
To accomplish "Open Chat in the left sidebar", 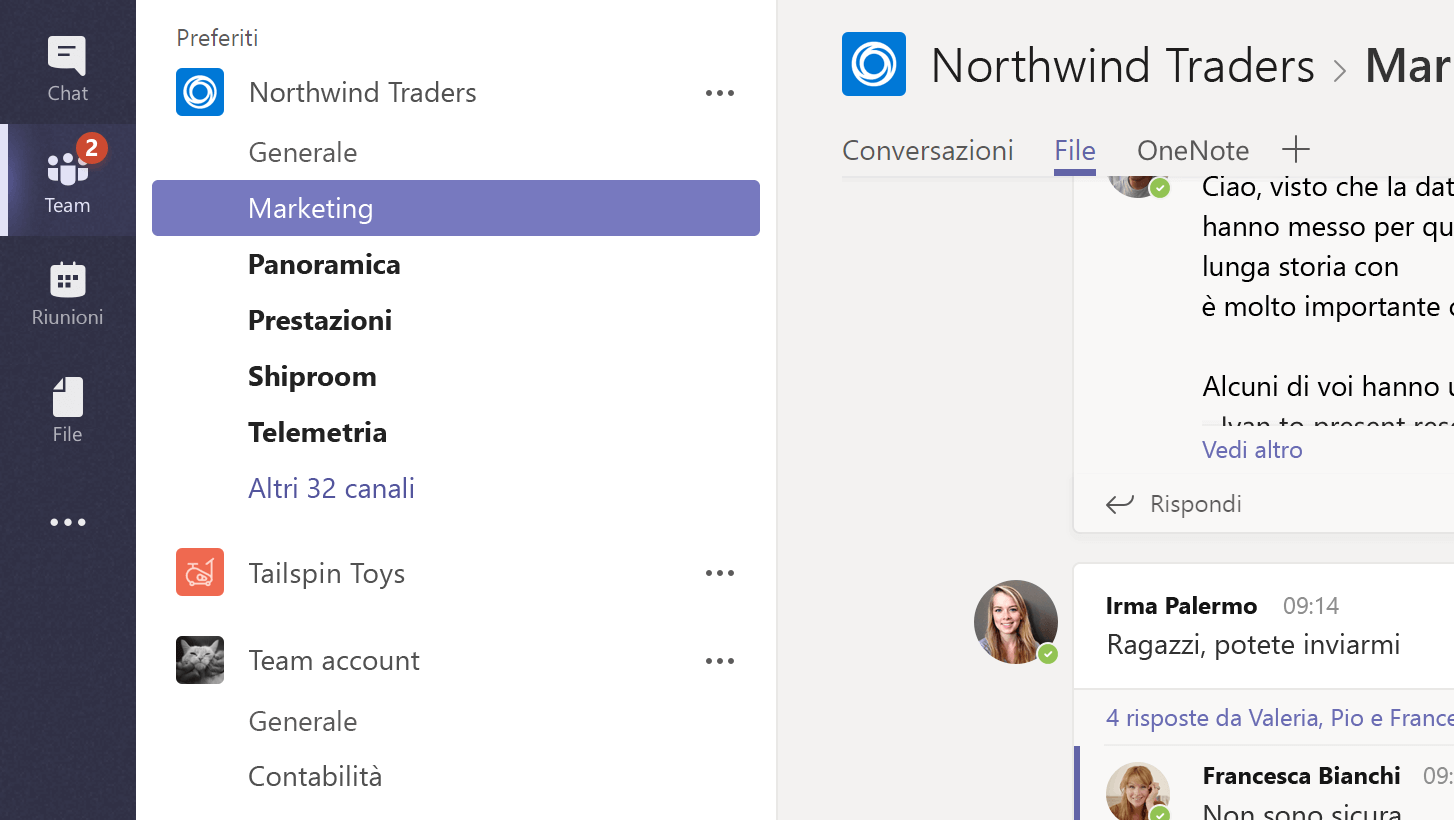I will coord(67,68).
